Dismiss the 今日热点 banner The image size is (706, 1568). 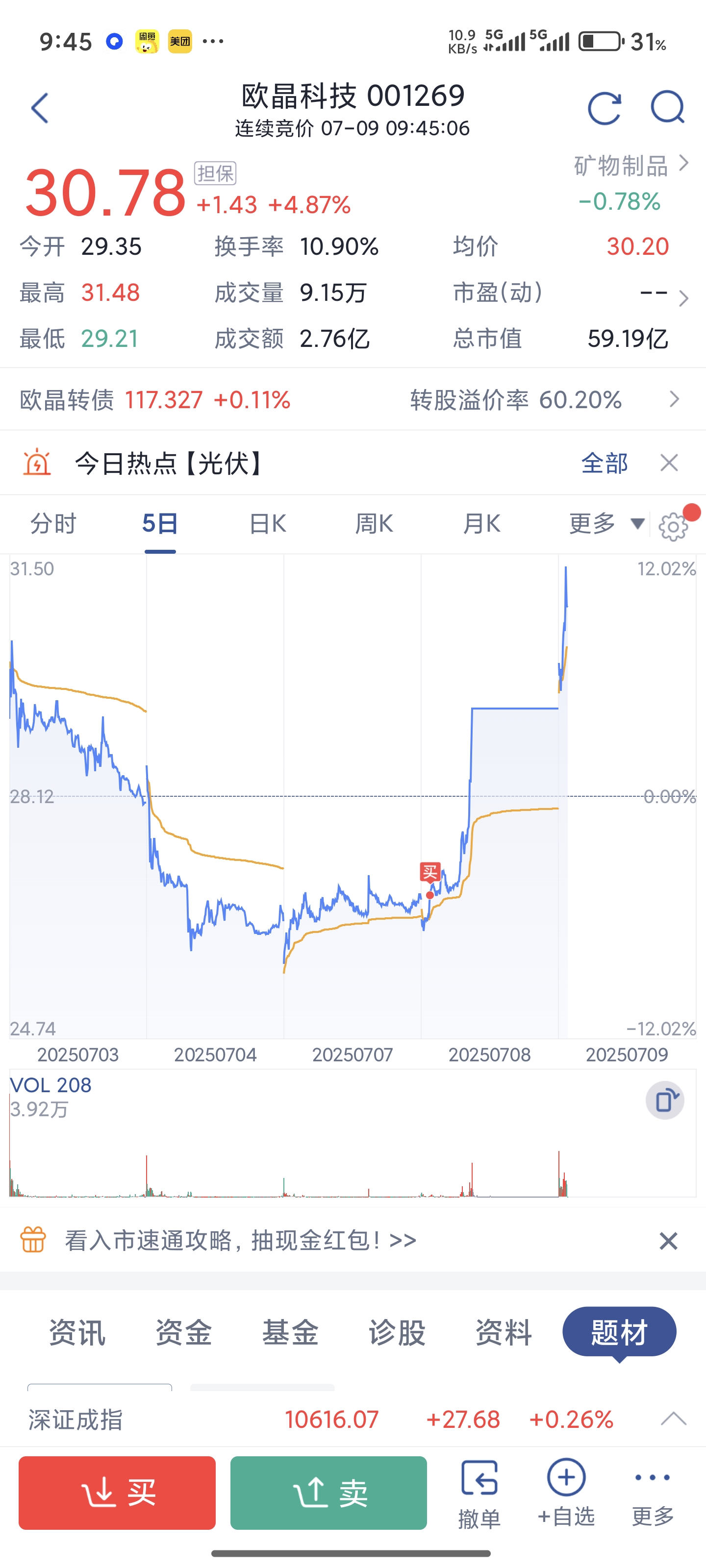[669, 463]
